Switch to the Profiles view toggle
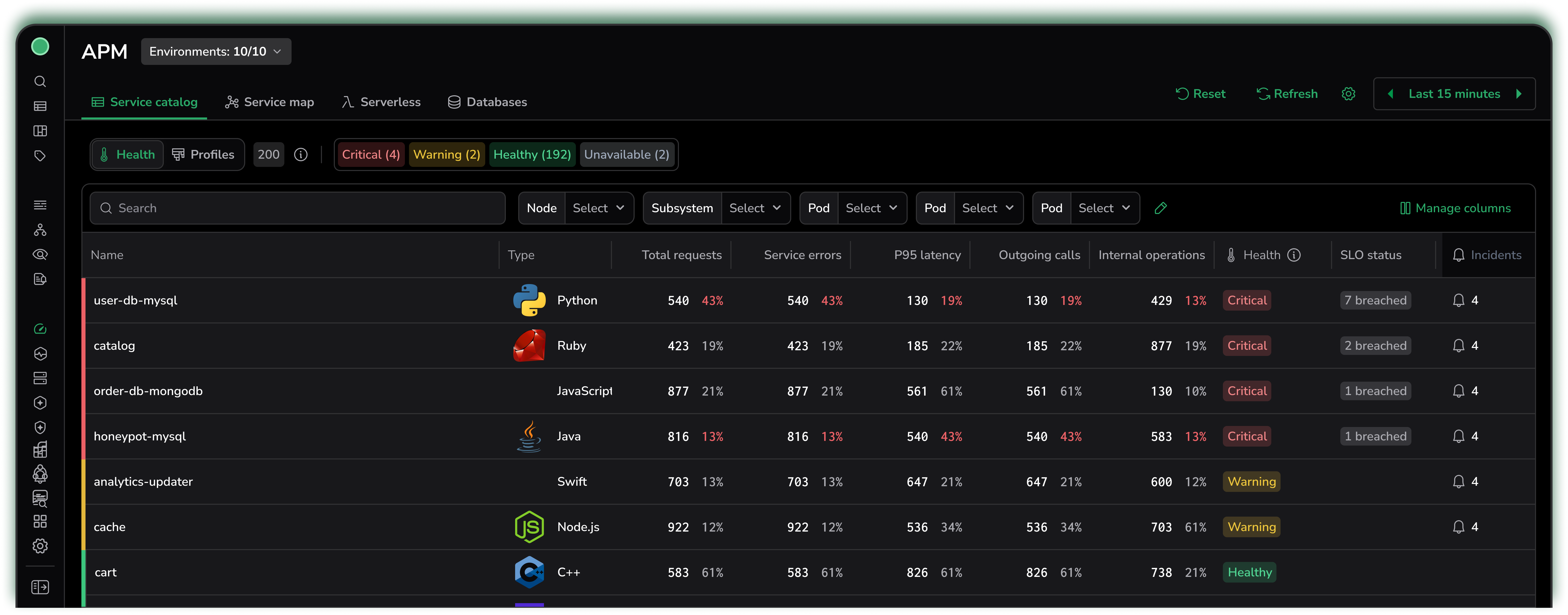The width and height of the screenshot is (1568, 615). (203, 155)
